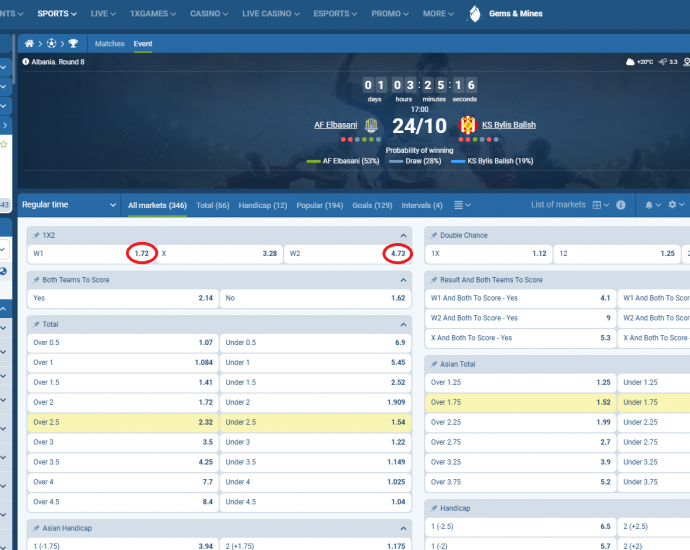This screenshot has height=550, width=690.
Task: Select Over 2.5 at 2.32
Action: [x=123, y=422]
